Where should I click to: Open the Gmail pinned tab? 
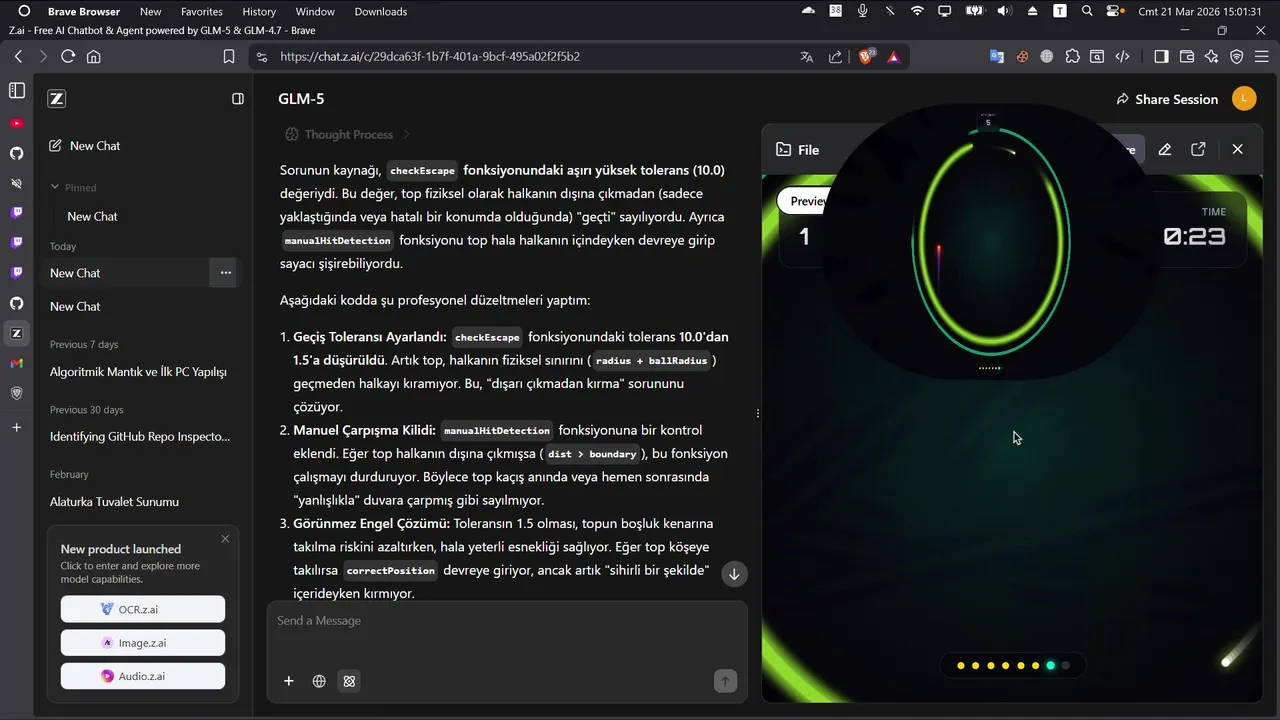[x=16, y=363]
